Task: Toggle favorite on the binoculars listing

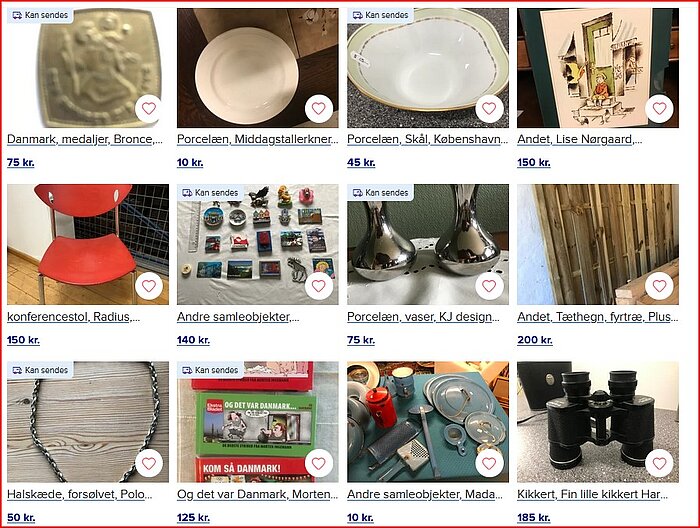Action: (x=659, y=463)
